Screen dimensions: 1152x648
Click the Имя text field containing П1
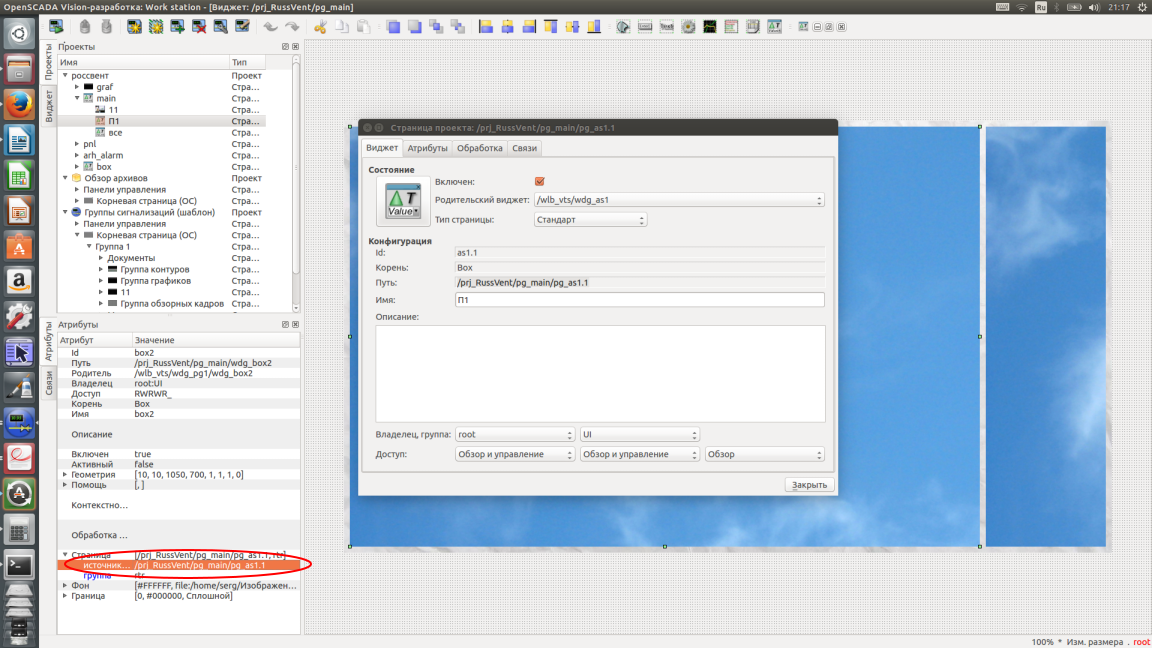click(639, 300)
